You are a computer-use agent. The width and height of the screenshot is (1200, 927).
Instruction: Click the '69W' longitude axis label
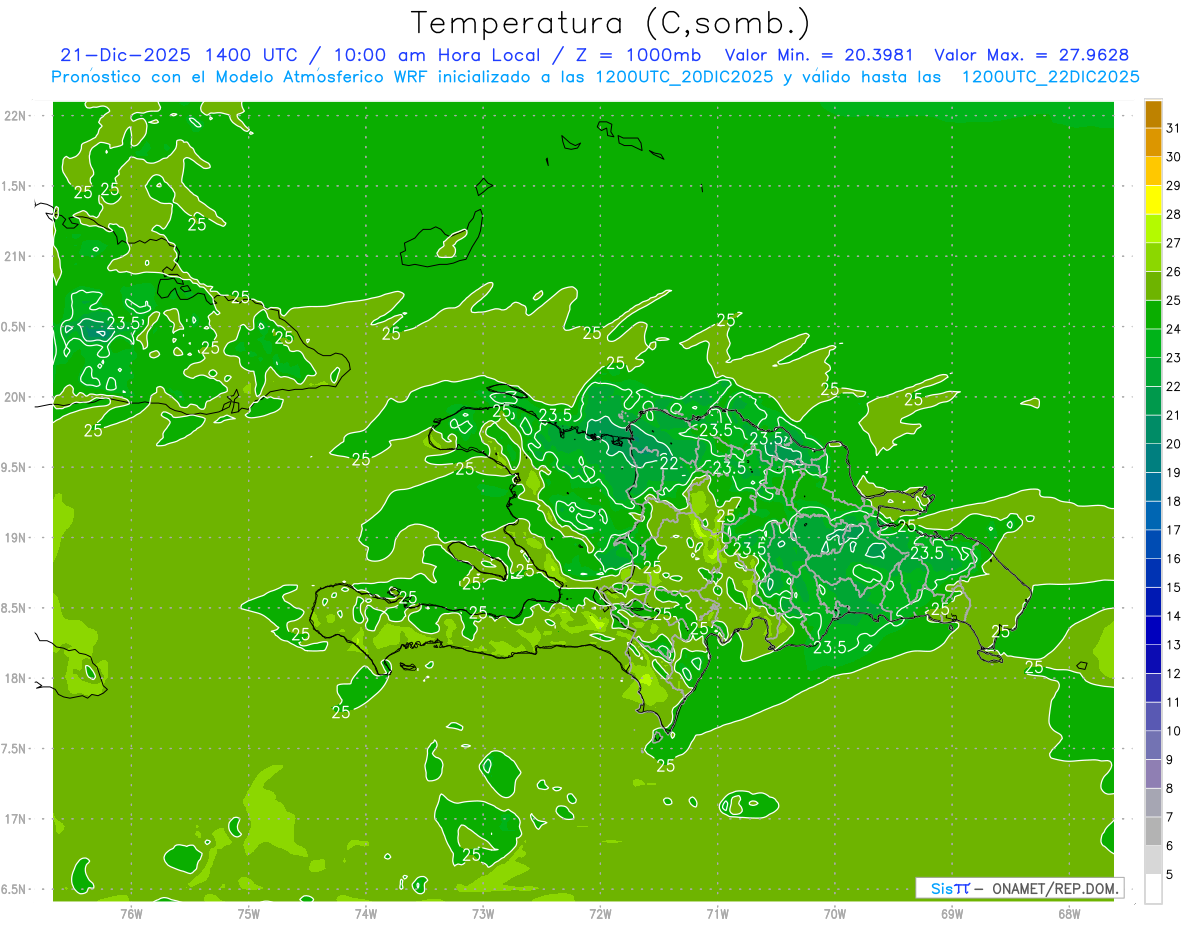click(x=951, y=913)
